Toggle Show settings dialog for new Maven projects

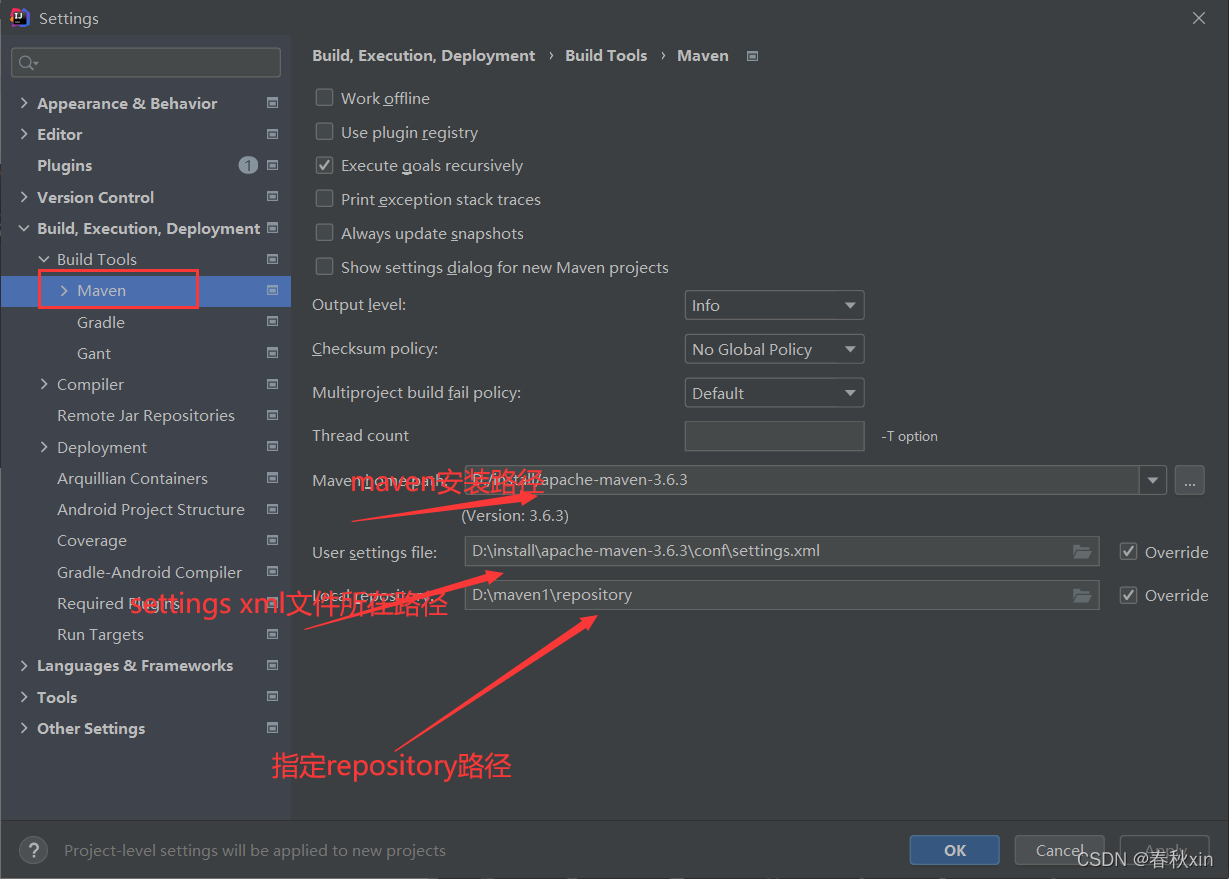[324, 267]
